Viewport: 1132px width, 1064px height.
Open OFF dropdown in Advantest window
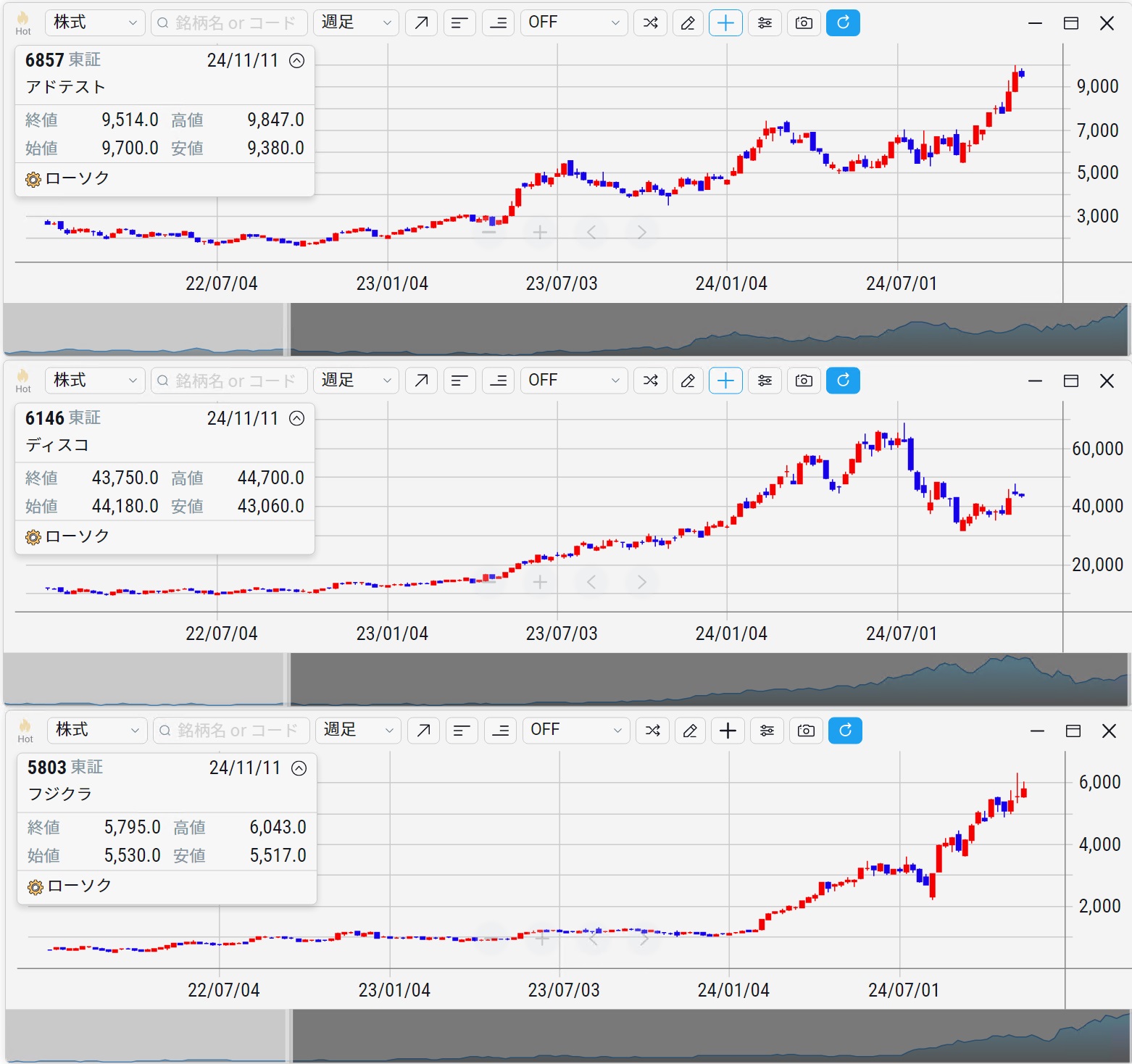(574, 22)
